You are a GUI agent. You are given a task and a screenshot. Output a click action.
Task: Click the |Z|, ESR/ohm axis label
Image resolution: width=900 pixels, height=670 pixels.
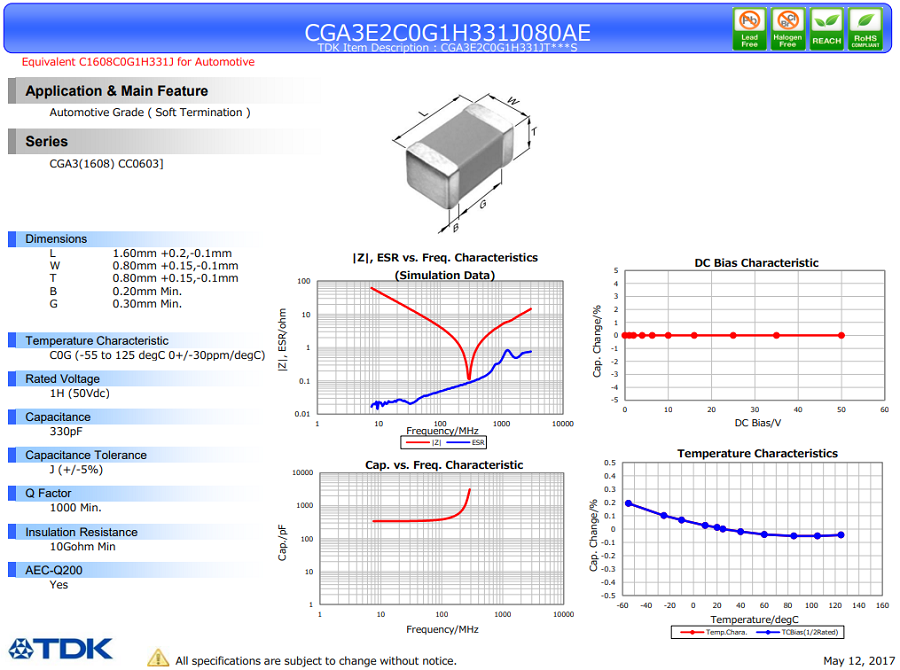click(282, 340)
